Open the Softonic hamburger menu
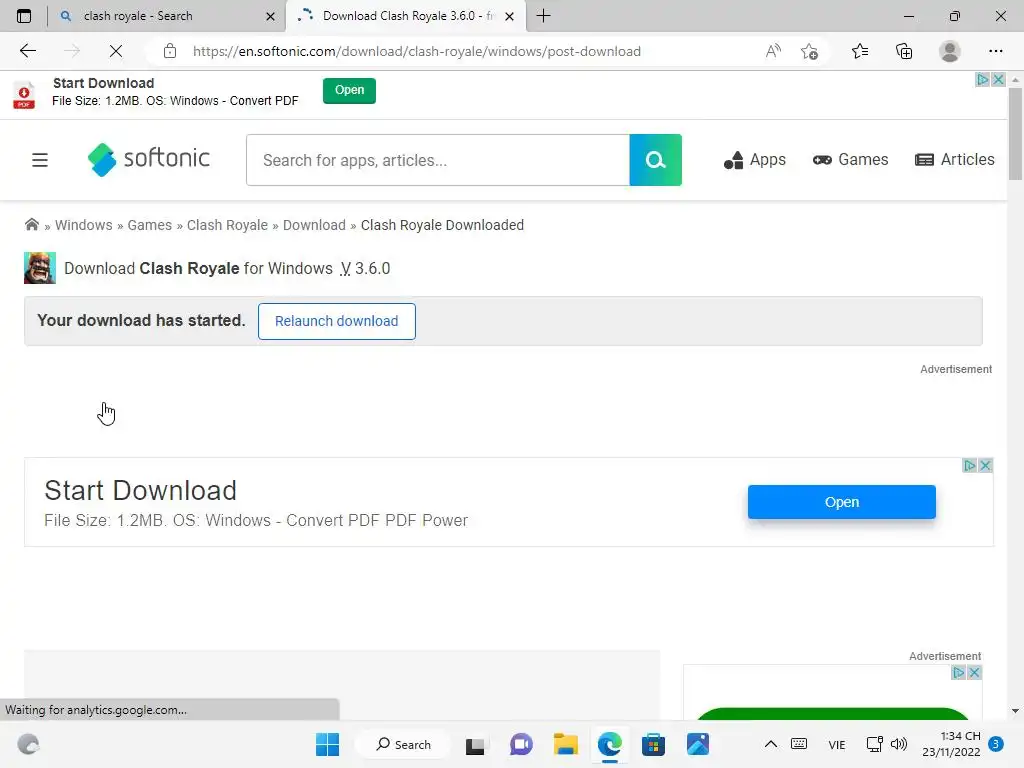 [40, 160]
